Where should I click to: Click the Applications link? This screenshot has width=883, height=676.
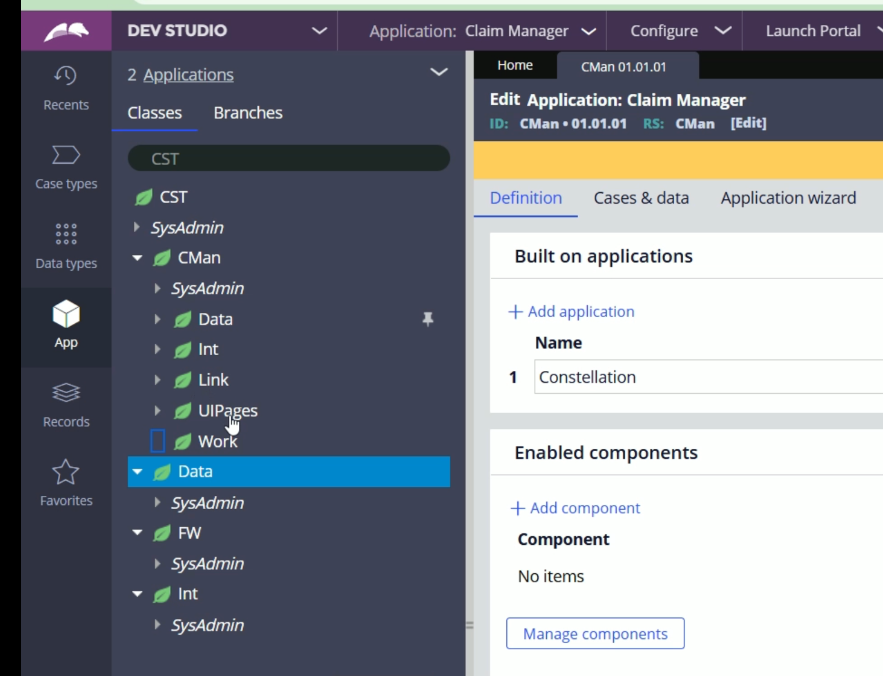pyautogui.click(x=188, y=74)
